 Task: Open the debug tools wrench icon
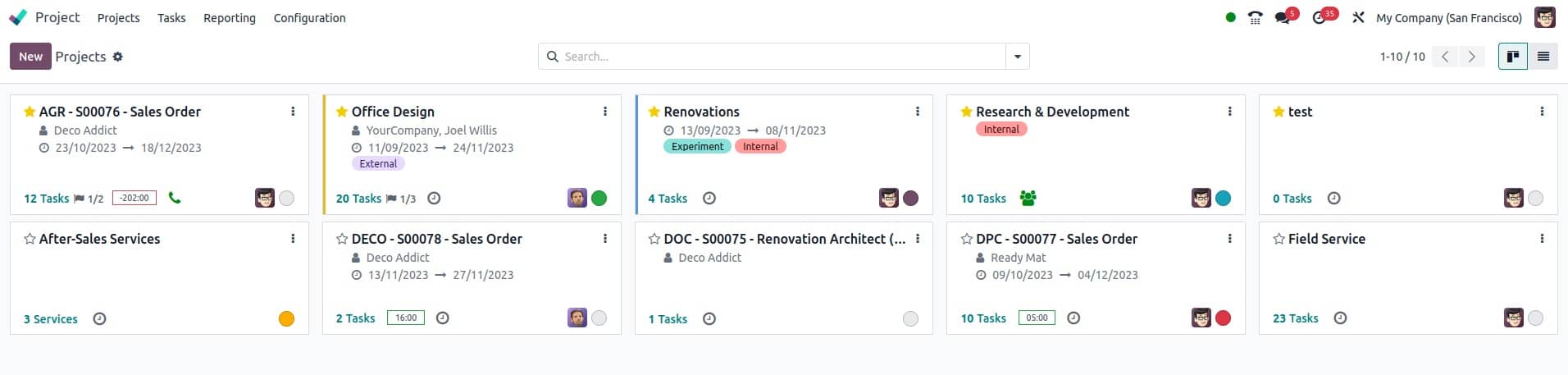[1358, 17]
